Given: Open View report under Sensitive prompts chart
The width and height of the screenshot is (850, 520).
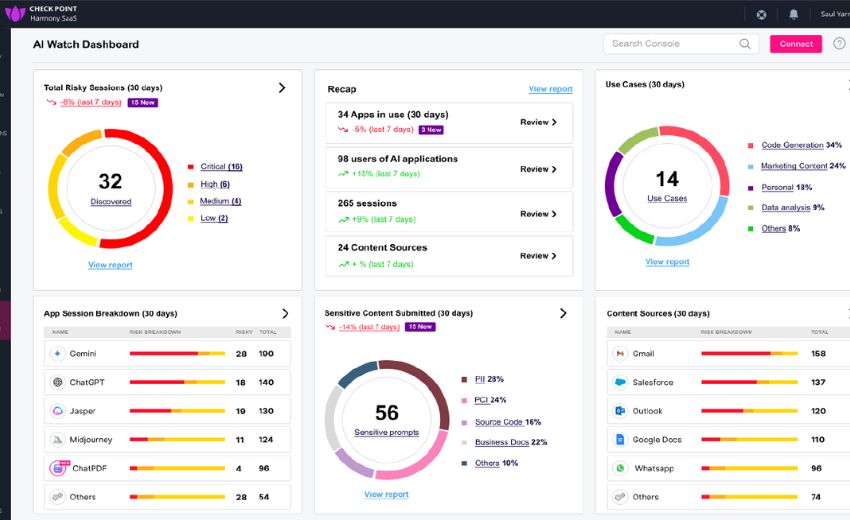Looking at the screenshot, I should pos(386,495).
